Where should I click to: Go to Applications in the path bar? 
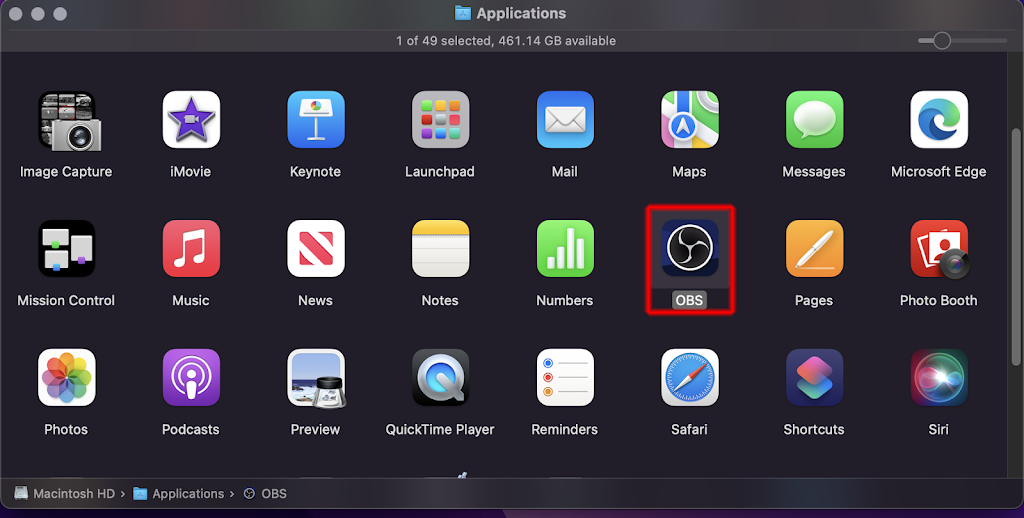(x=187, y=494)
